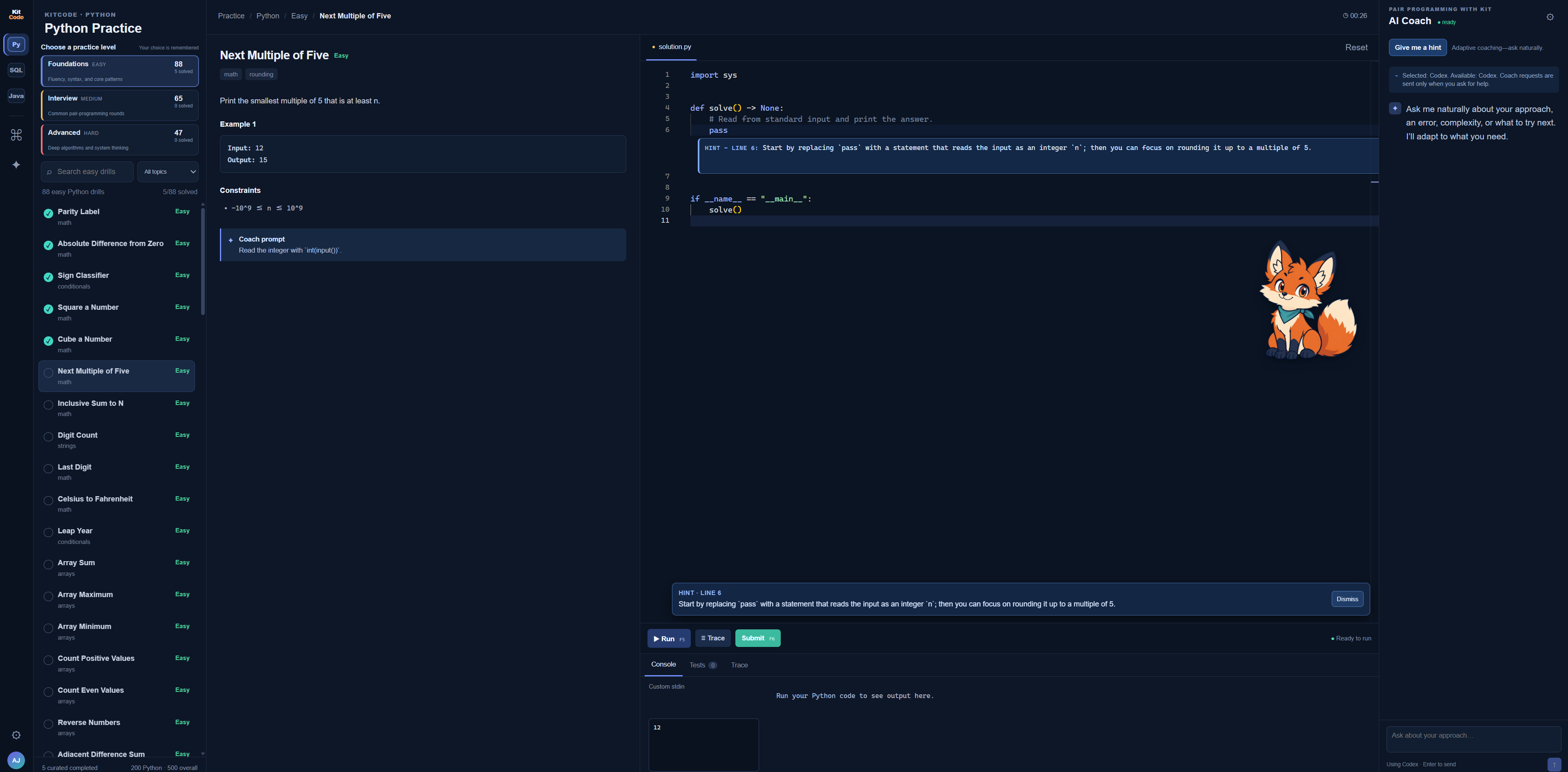Select the solution.py file tab
1568x772 pixels.
pos(672,47)
